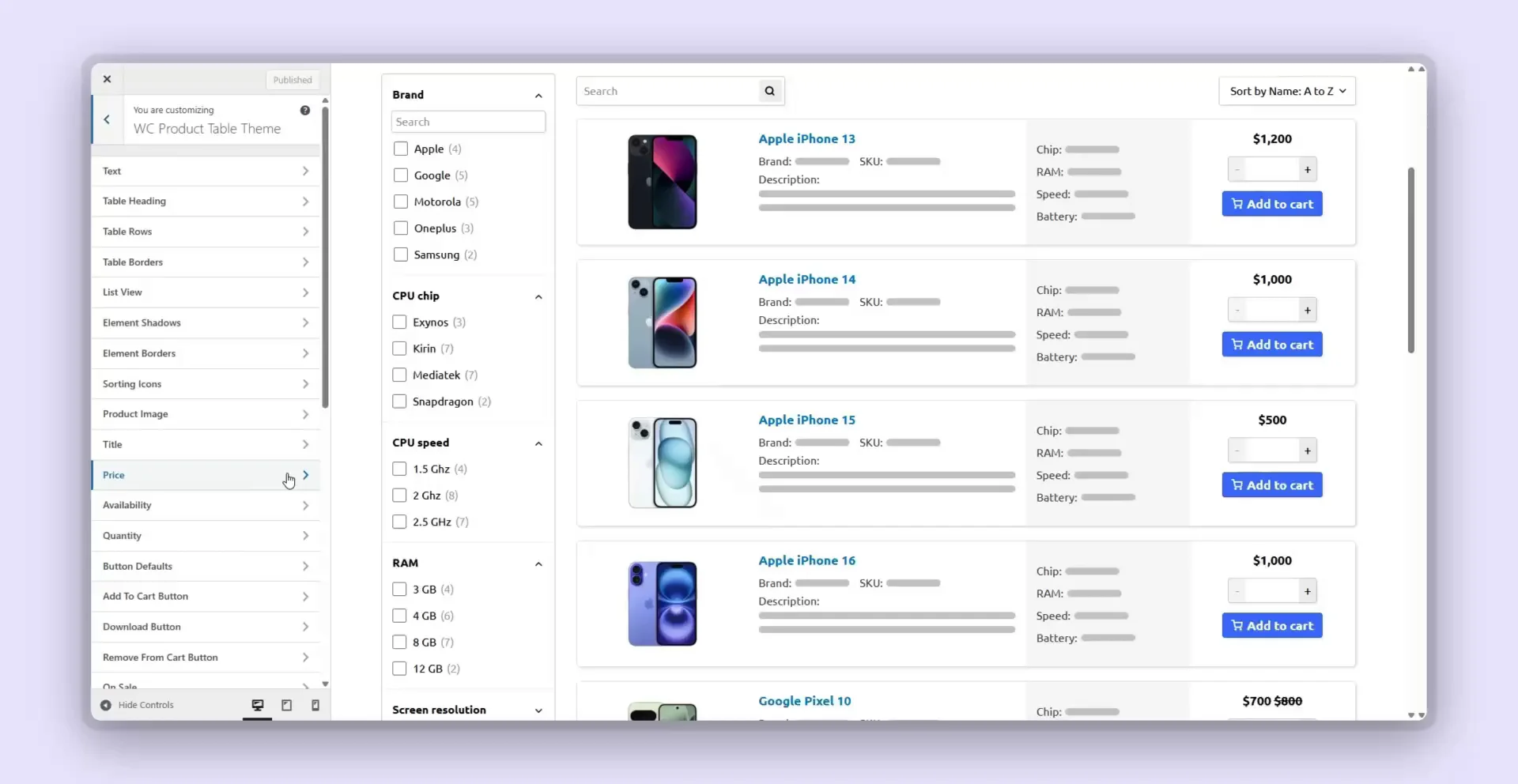The image size is (1518, 784).
Task: Open the Apple iPhone 13 product image
Action: [663, 182]
